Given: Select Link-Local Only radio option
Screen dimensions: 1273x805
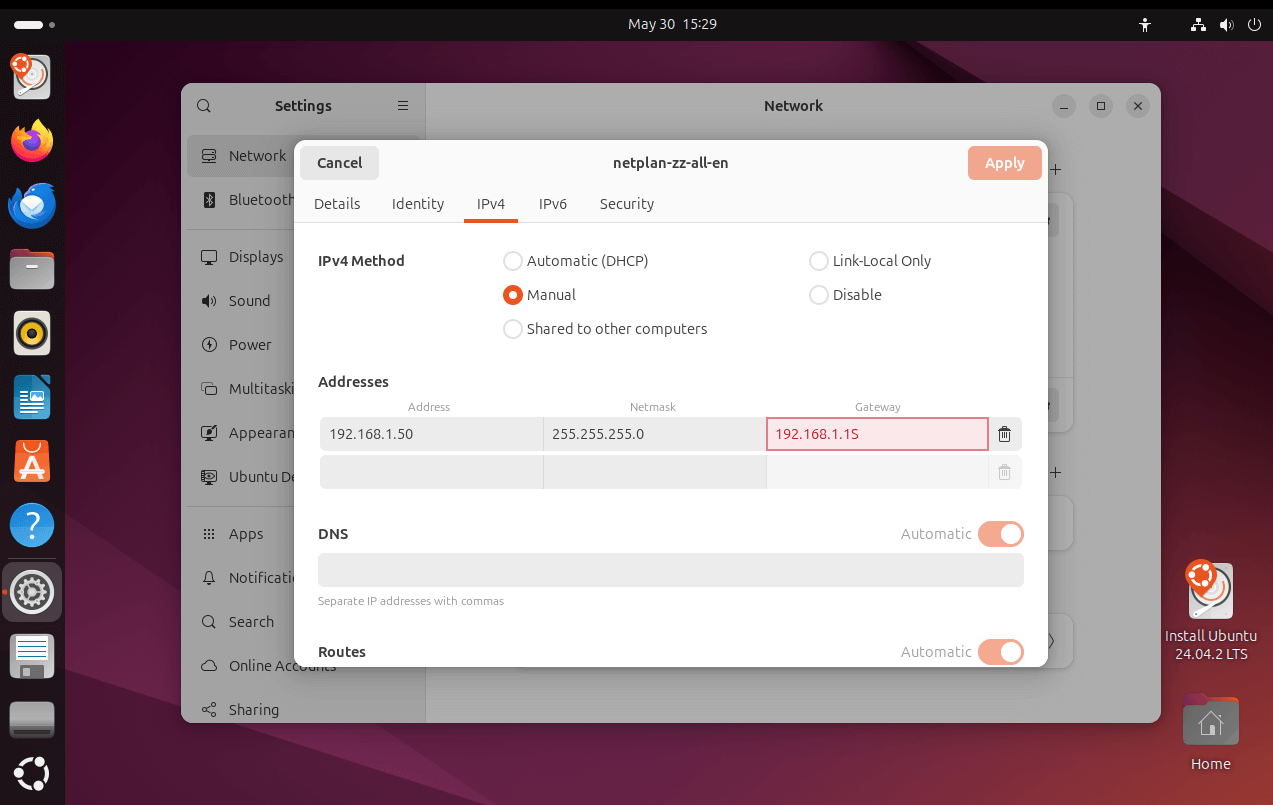Looking at the screenshot, I should 819,261.
